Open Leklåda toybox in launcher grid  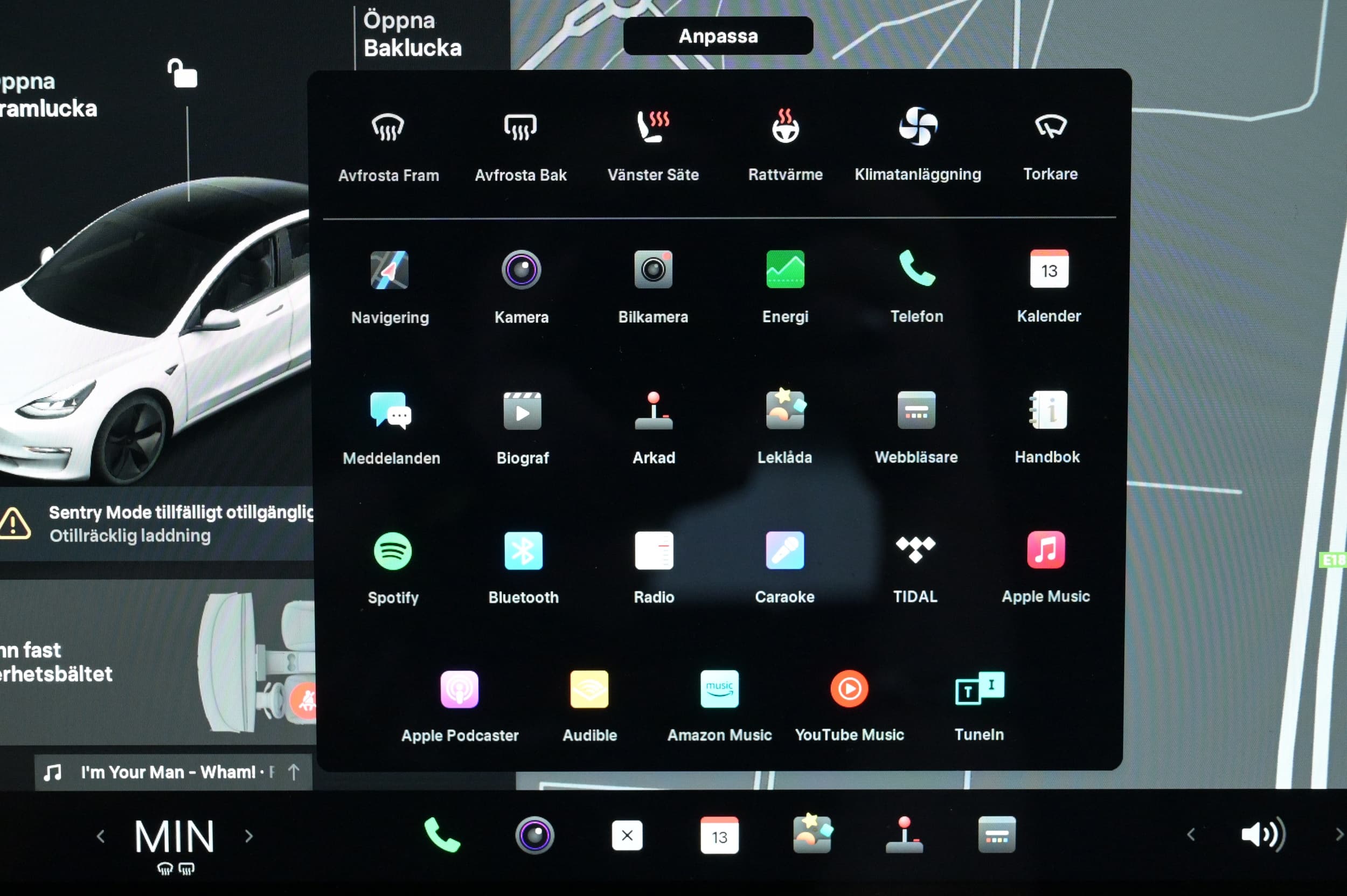pyautogui.click(x=784, y=427)
